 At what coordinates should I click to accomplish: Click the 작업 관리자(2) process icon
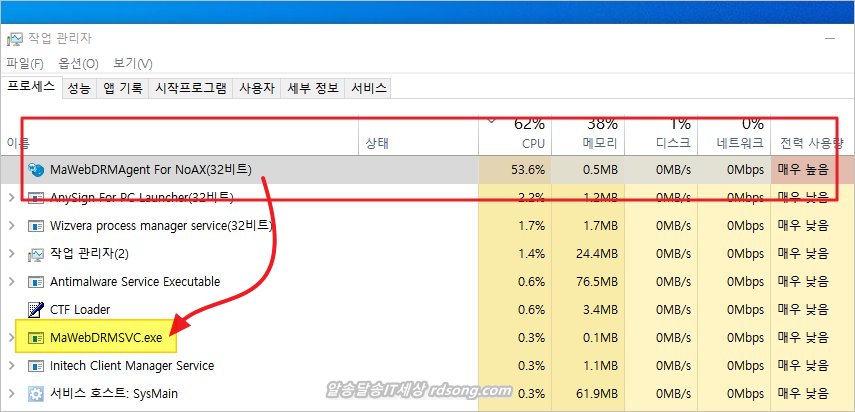36,253
